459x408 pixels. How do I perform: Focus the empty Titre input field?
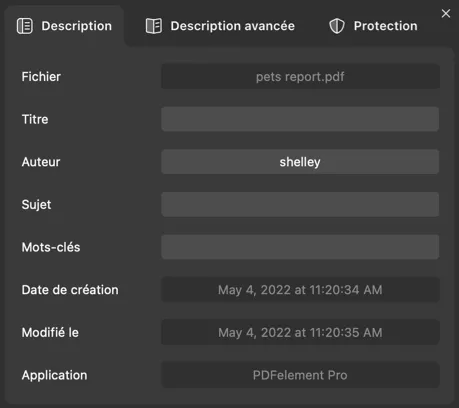(x=300, y=119)
